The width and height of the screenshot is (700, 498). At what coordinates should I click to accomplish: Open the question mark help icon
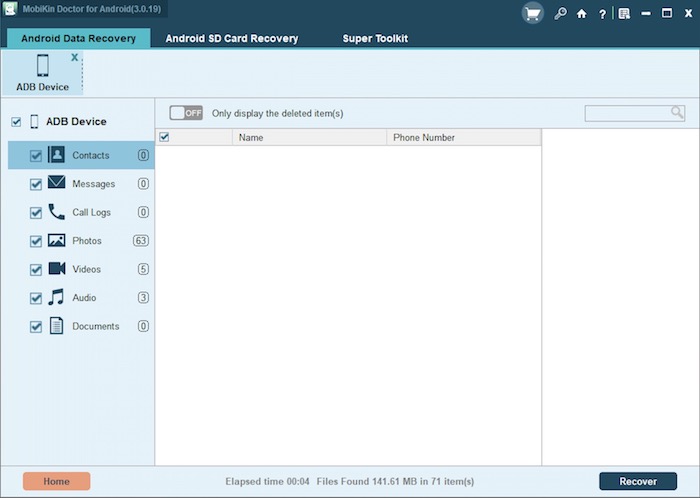point(602,14)
